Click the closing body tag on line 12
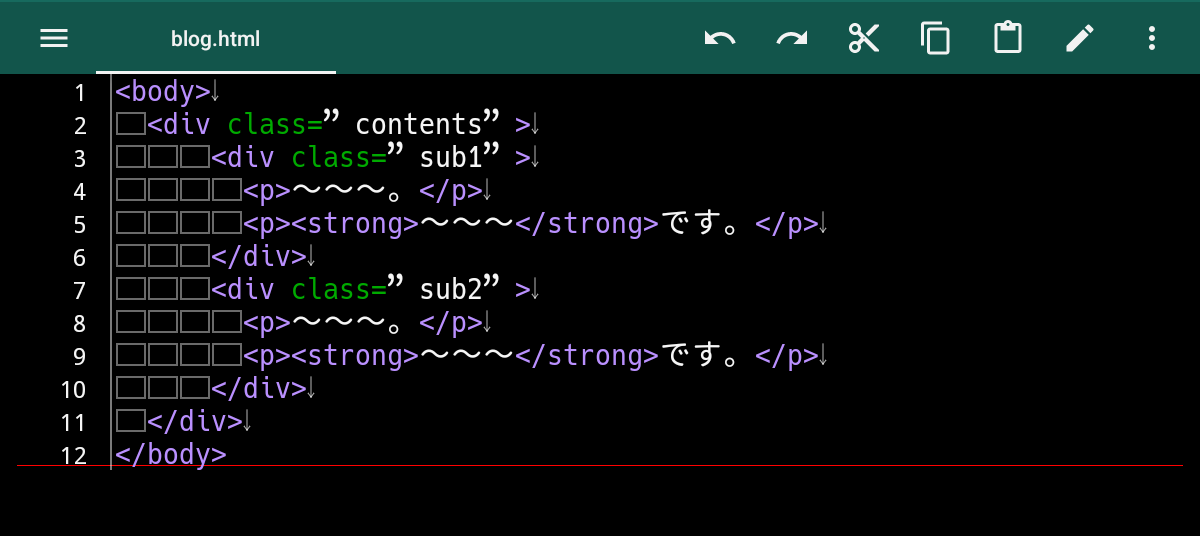The height and width of the screenshot is (536, 1200). tap(171, 454)
